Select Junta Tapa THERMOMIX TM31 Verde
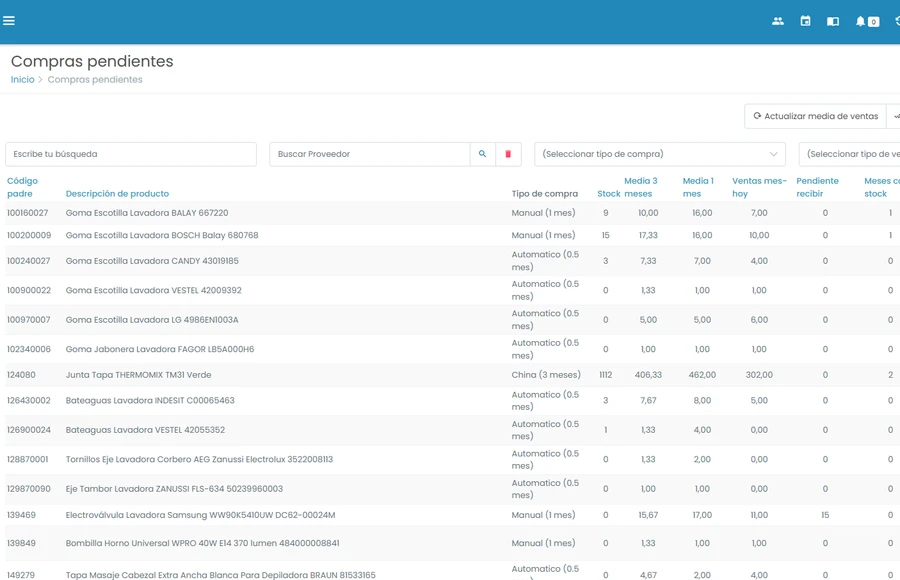Viewport: 900px width, 580px height. click(x=138, y=374)
